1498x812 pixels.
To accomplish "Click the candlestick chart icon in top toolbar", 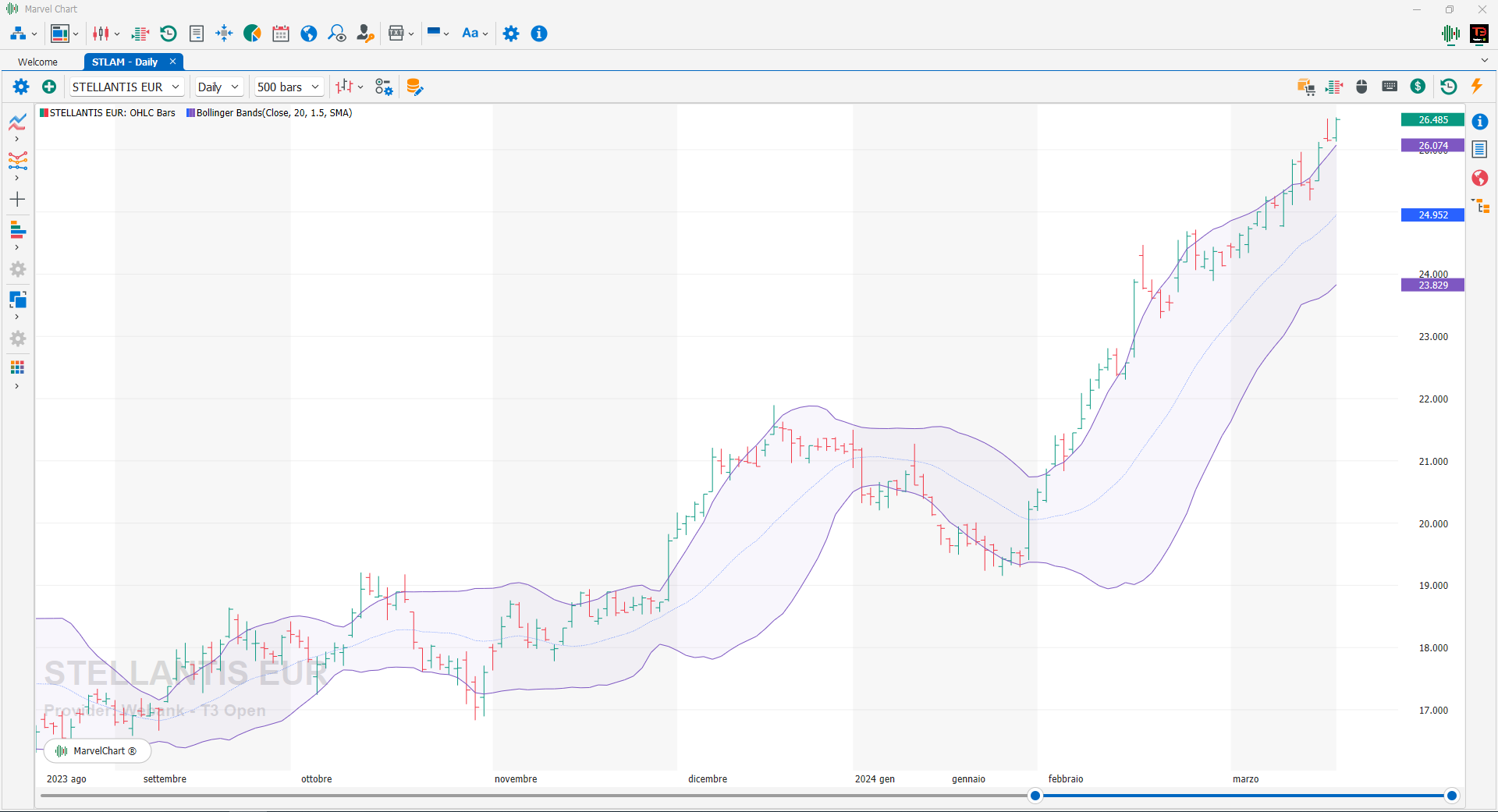I will [x=101, y=34].
